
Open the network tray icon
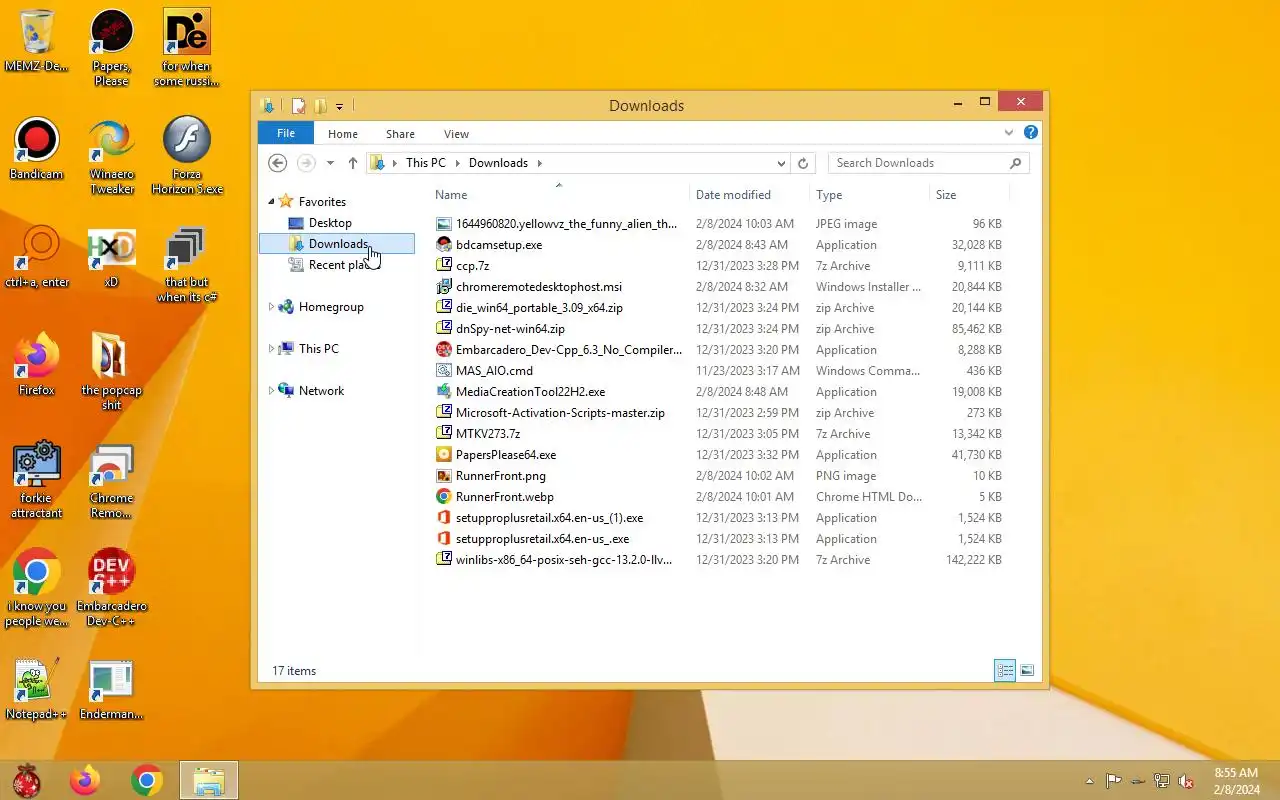1162,781
